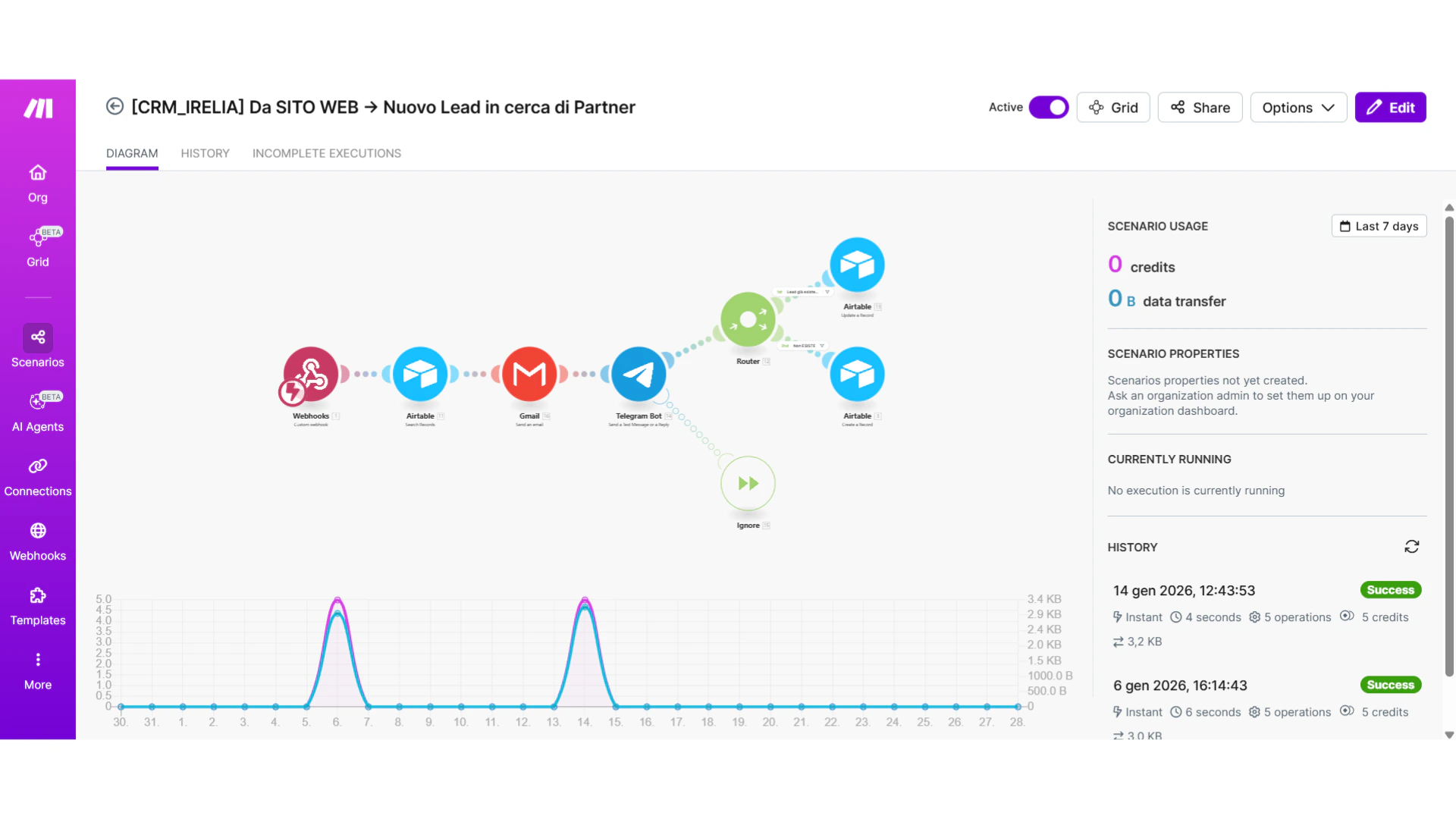Select the Gmail module node
The image size is (1456, 819).
click(x=529, y=374)
